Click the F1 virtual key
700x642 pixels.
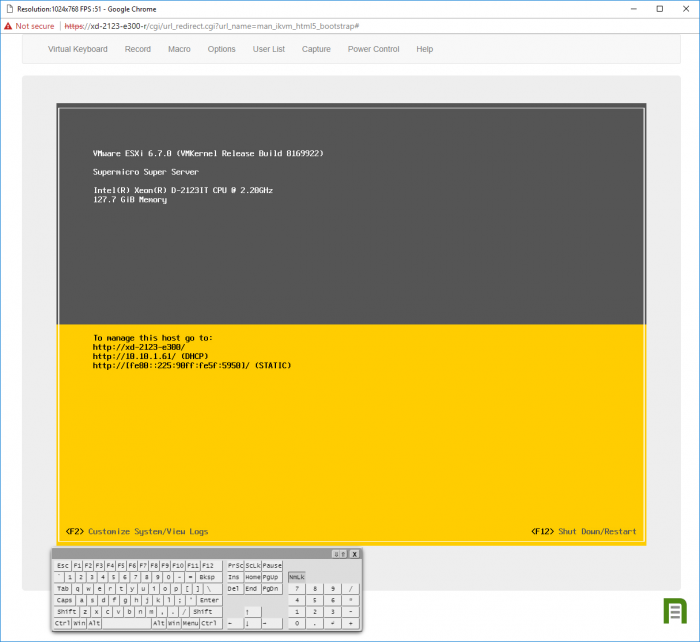pyautogui.click(x=77, y=566)
